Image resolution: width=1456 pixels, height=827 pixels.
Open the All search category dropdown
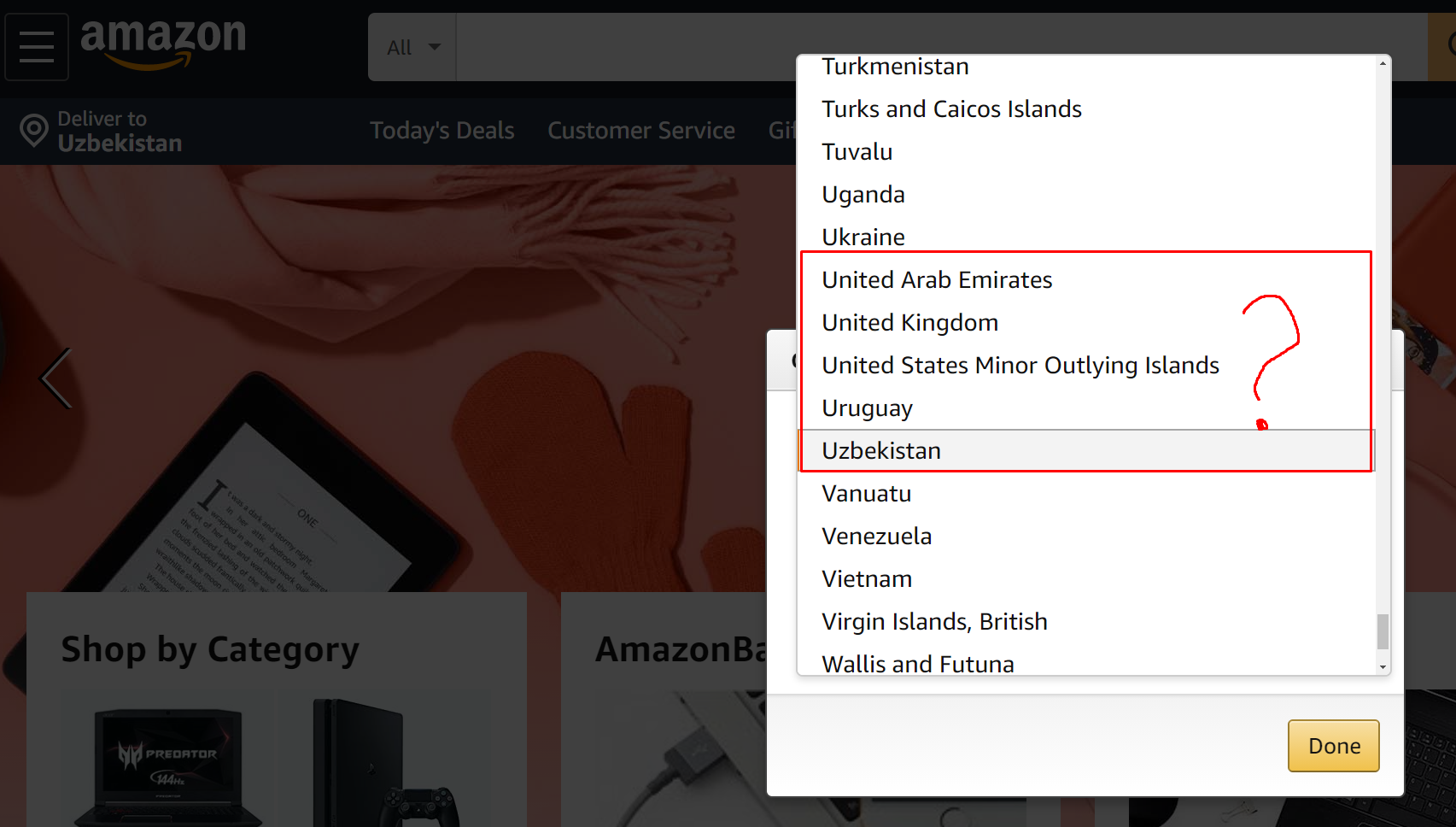click(x=413, y=47)
